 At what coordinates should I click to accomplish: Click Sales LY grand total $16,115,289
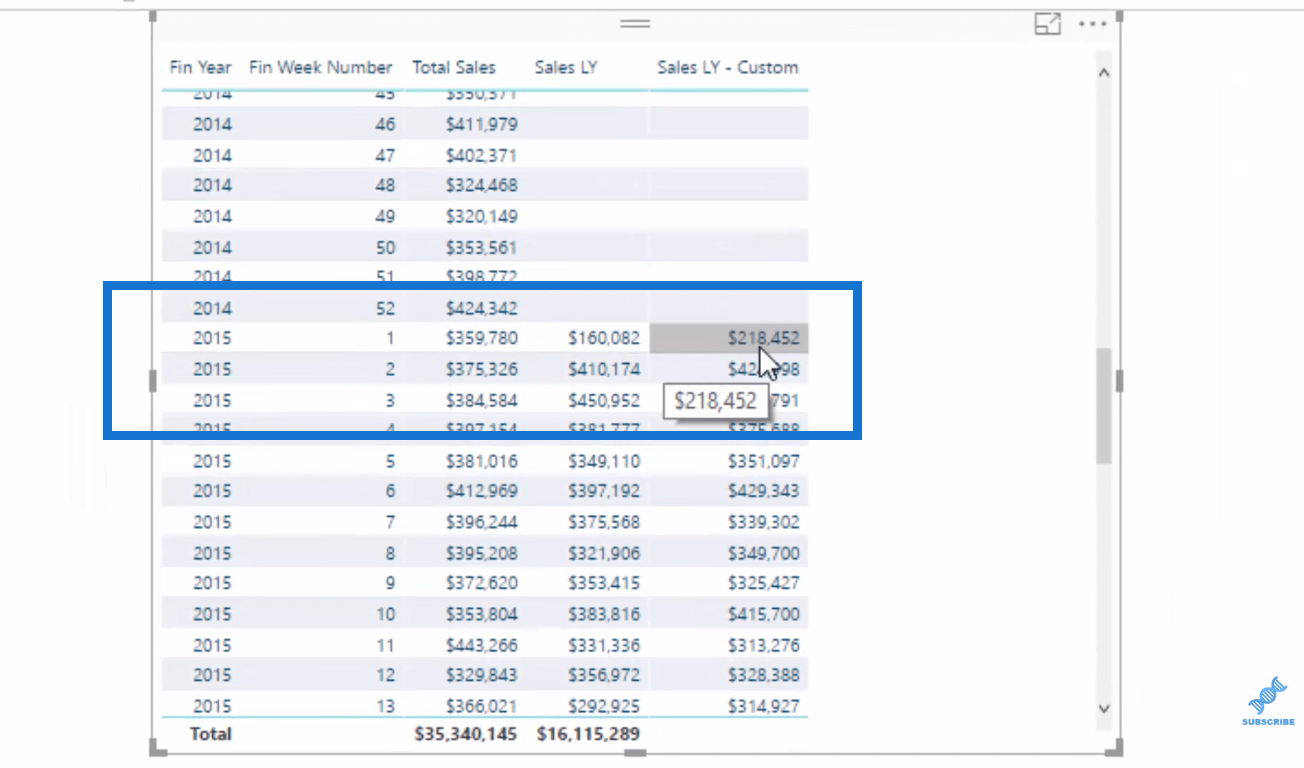pyautogui.click(x=588, y=734)
